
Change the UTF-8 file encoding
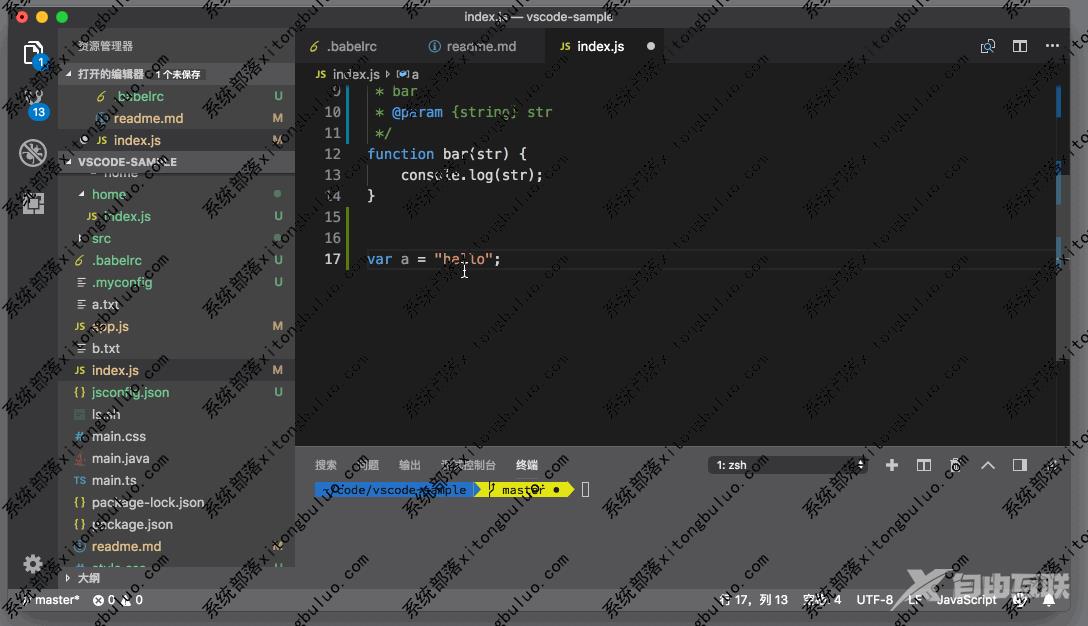[x=874, y=600]
